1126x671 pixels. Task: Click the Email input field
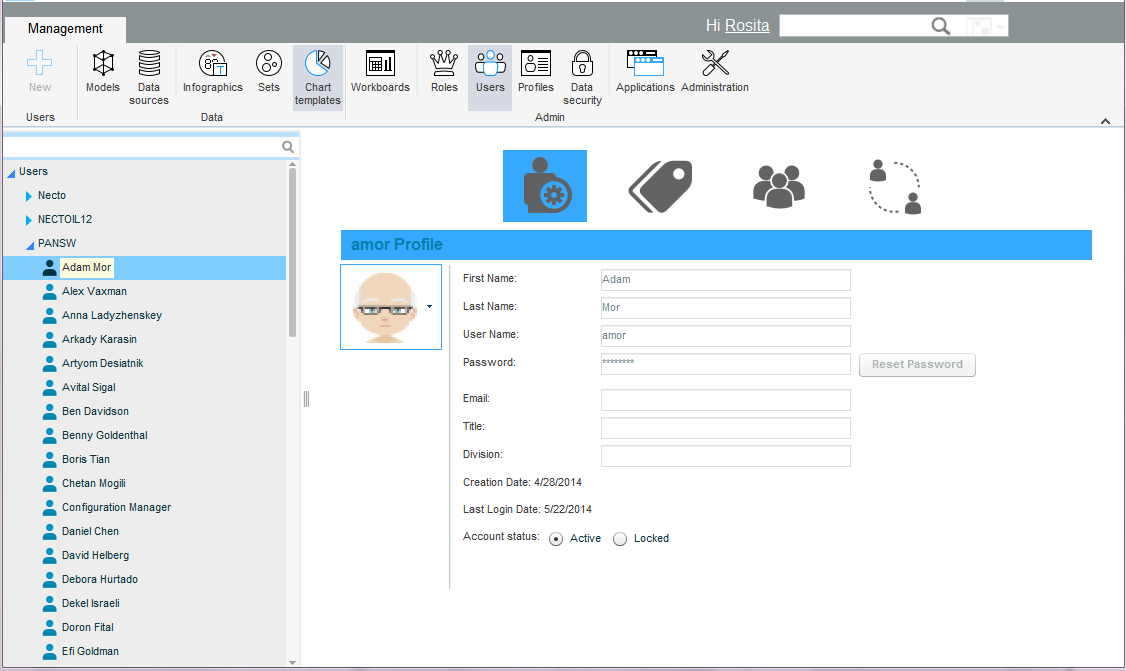tap(725, 400)
